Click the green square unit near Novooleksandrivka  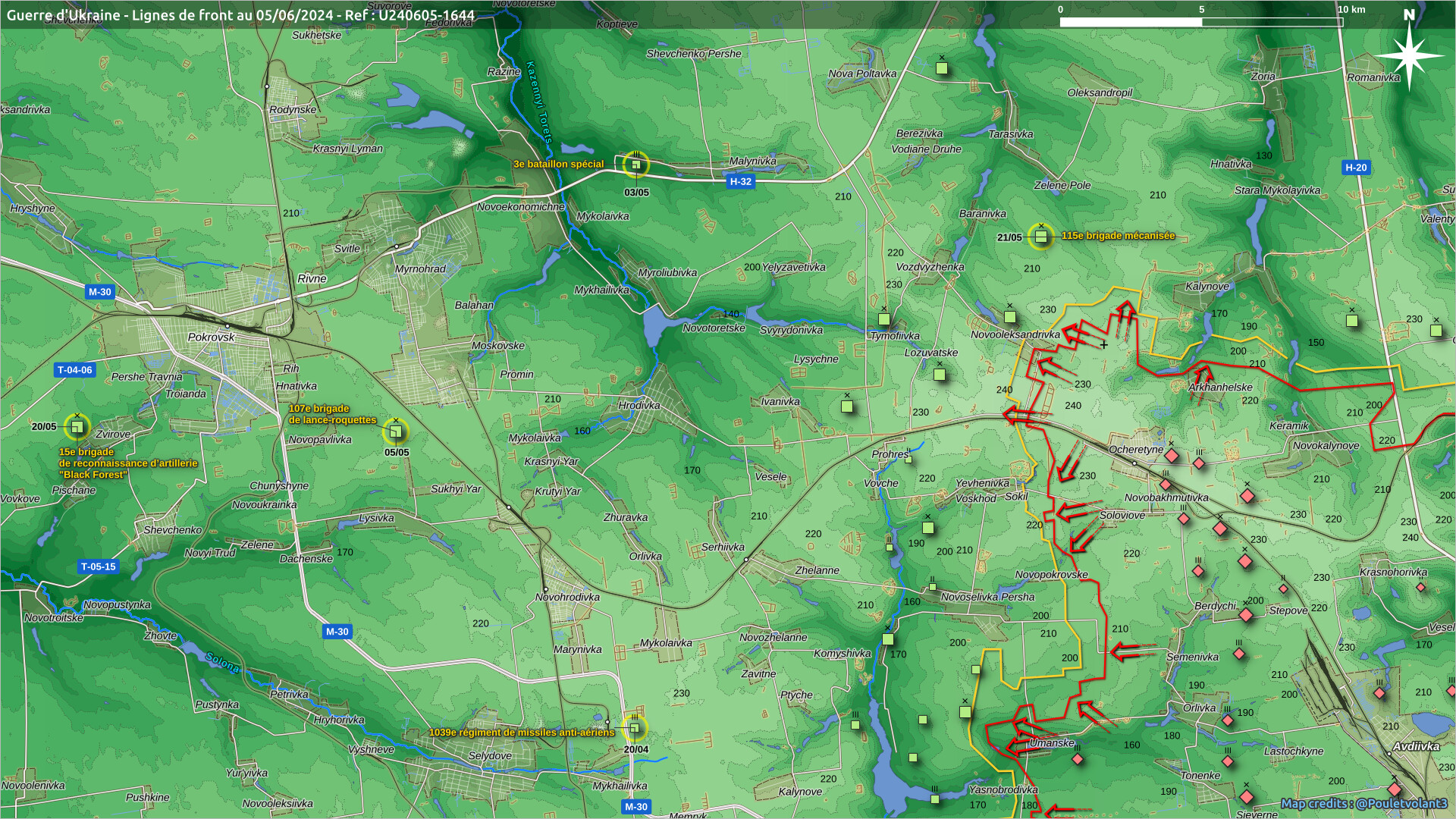click(x=1010, y=317)
